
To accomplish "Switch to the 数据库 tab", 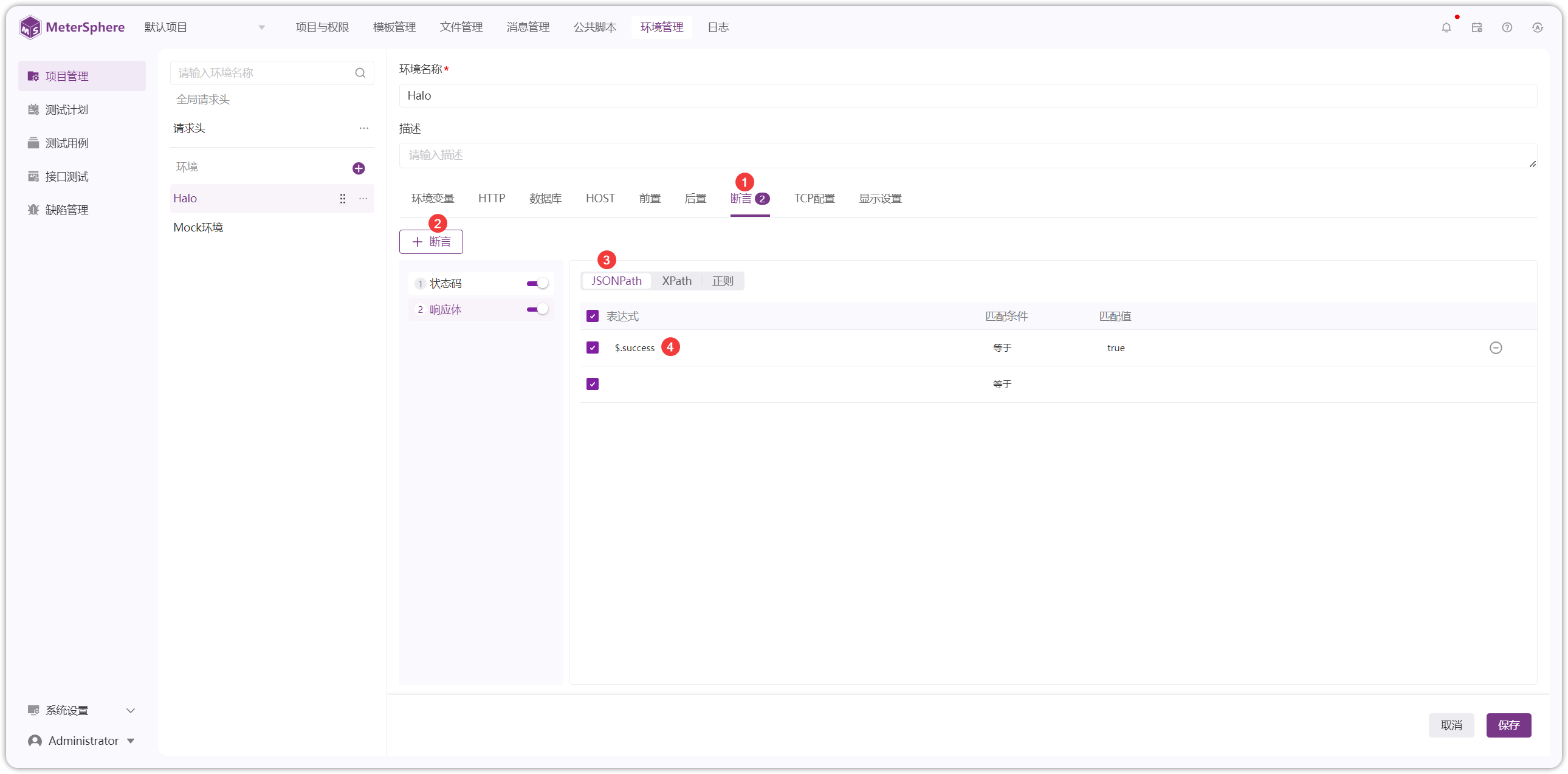I will click(x=545, y=199).
